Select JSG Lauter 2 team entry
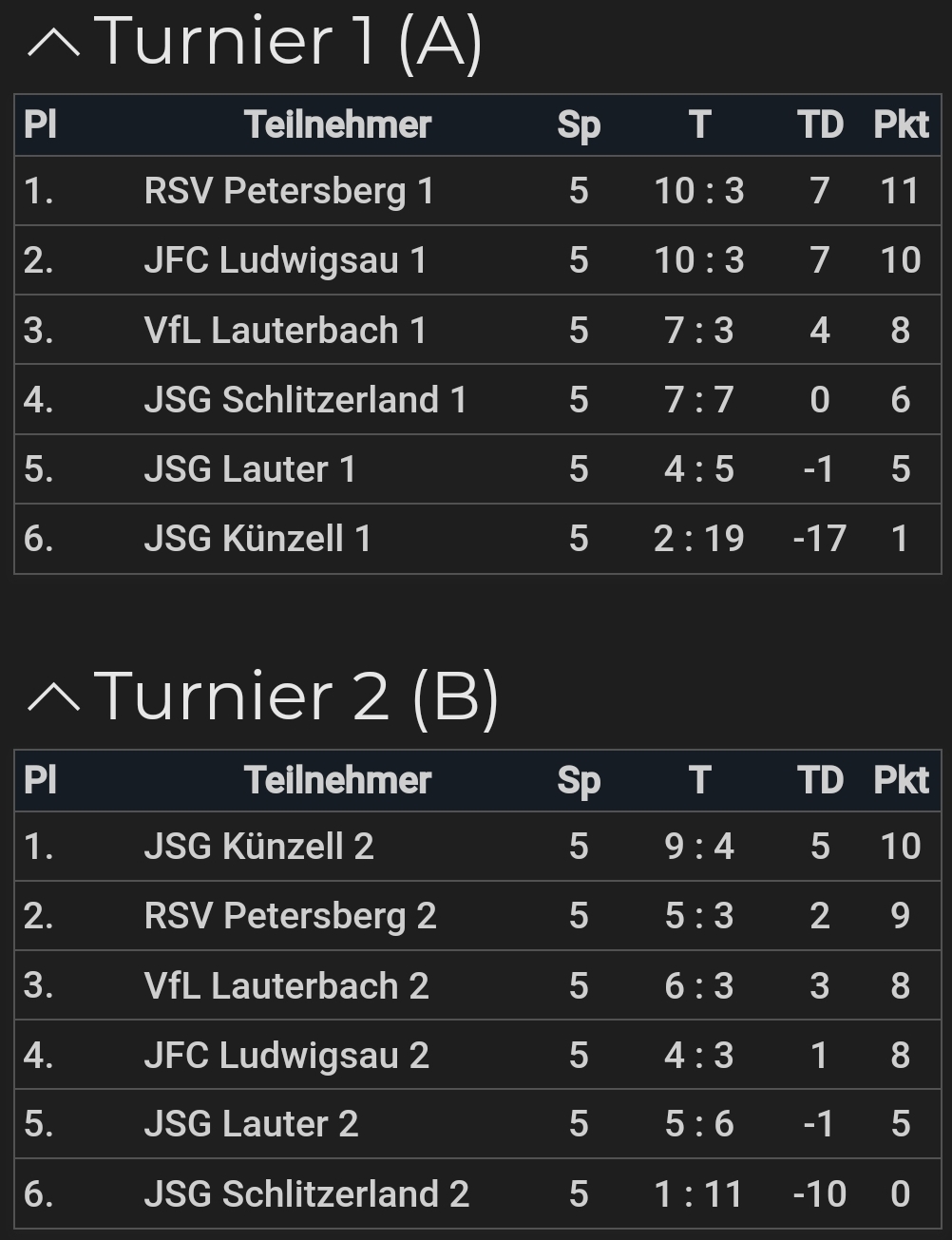The height and width of the screenshot is (1240, 952). click(478, 1124)
